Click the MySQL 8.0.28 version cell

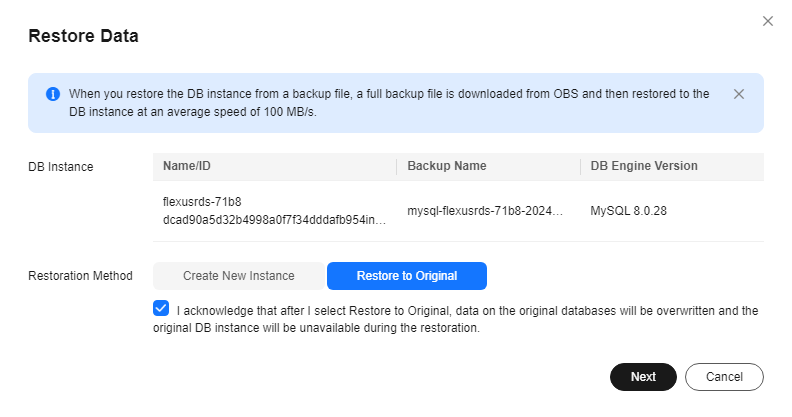(629, 212)
